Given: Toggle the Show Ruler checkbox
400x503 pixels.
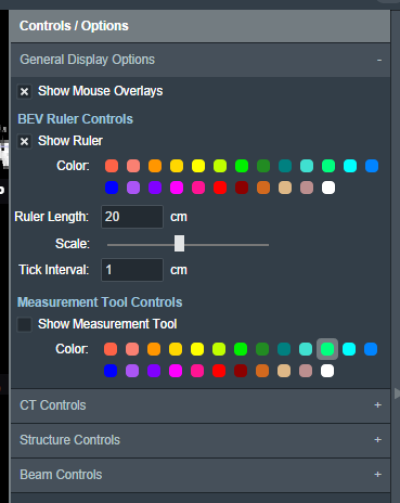Looking at the screenshot, I should (x=24, y=141).
